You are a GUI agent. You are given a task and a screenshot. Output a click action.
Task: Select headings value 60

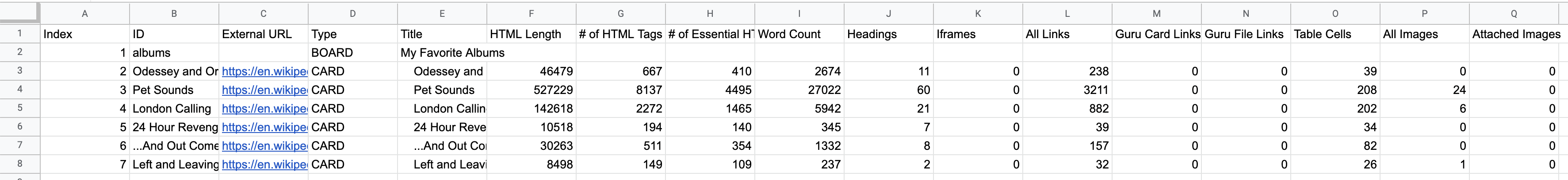[889, 90]
